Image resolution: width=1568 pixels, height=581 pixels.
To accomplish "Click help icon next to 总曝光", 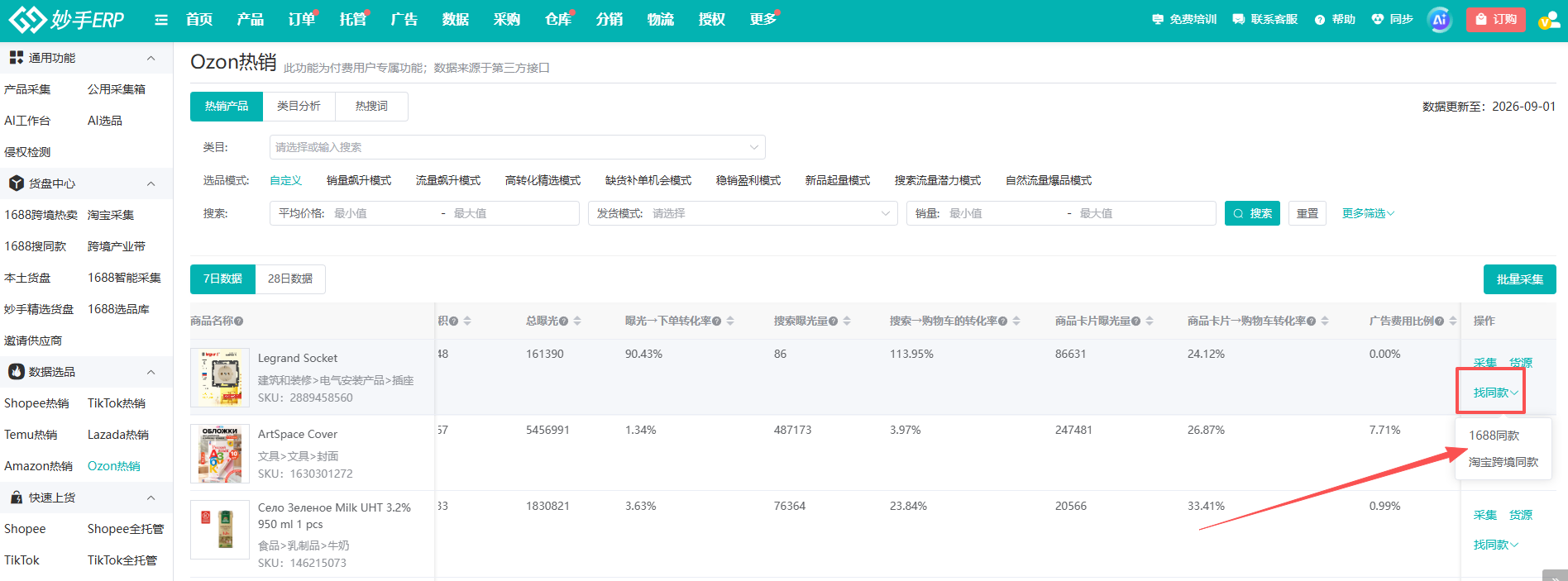I will pos(564,321).
